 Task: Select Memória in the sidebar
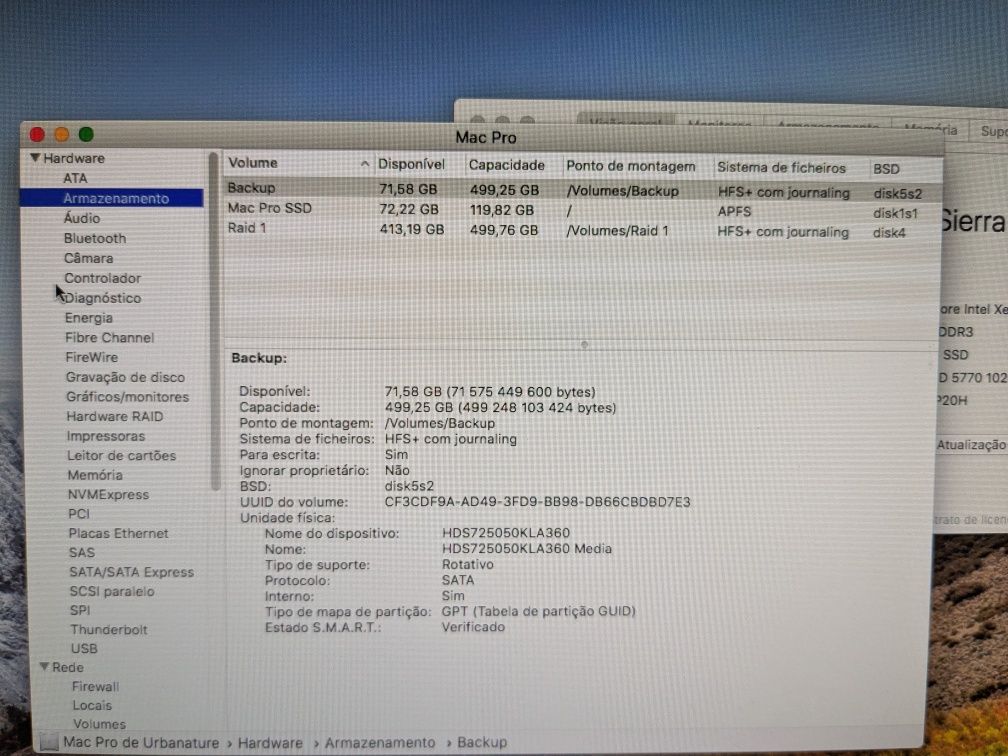(x=95, y=474)
